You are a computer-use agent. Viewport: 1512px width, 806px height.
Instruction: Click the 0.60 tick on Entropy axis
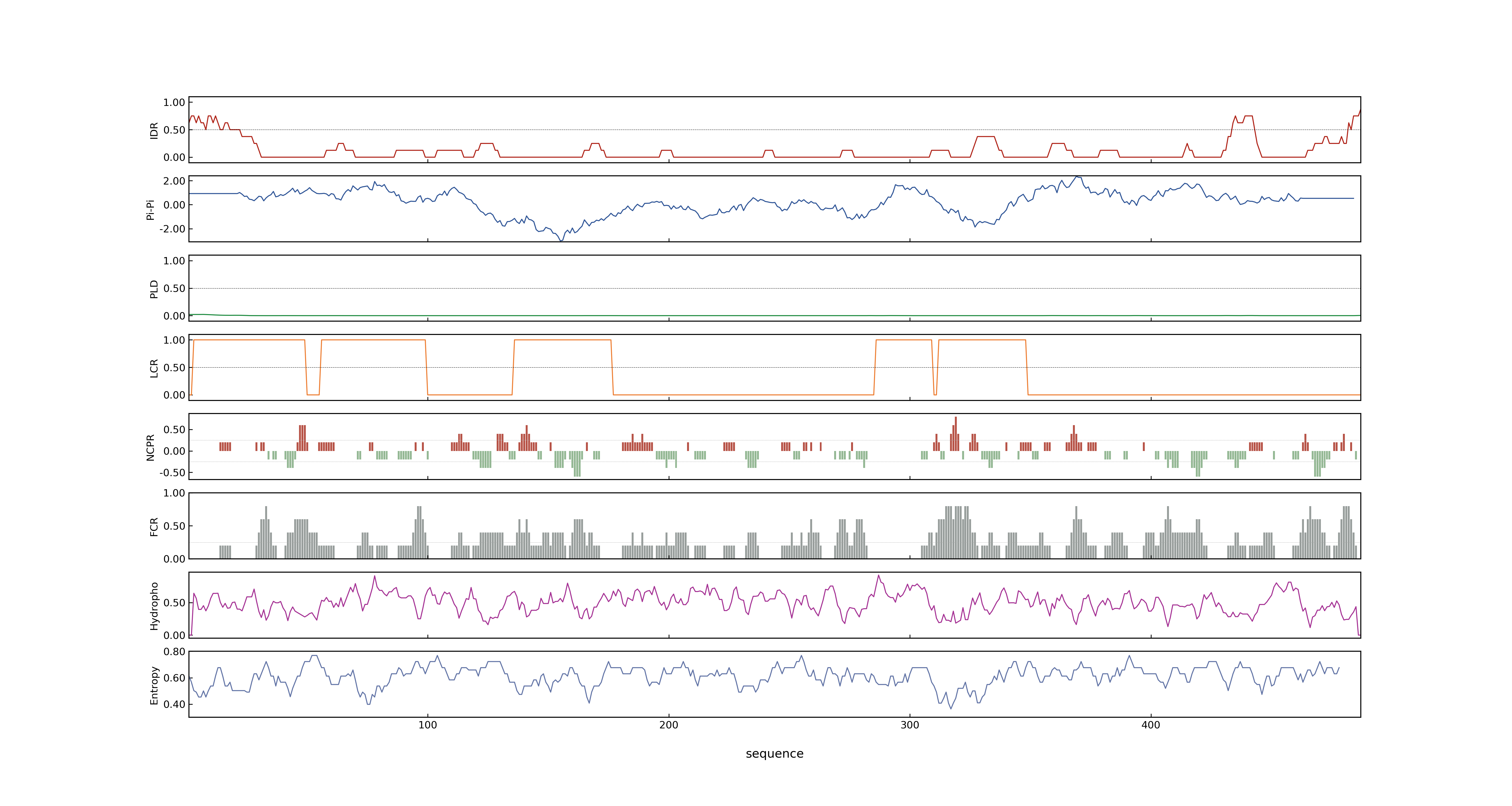click(x=174, y=678)
